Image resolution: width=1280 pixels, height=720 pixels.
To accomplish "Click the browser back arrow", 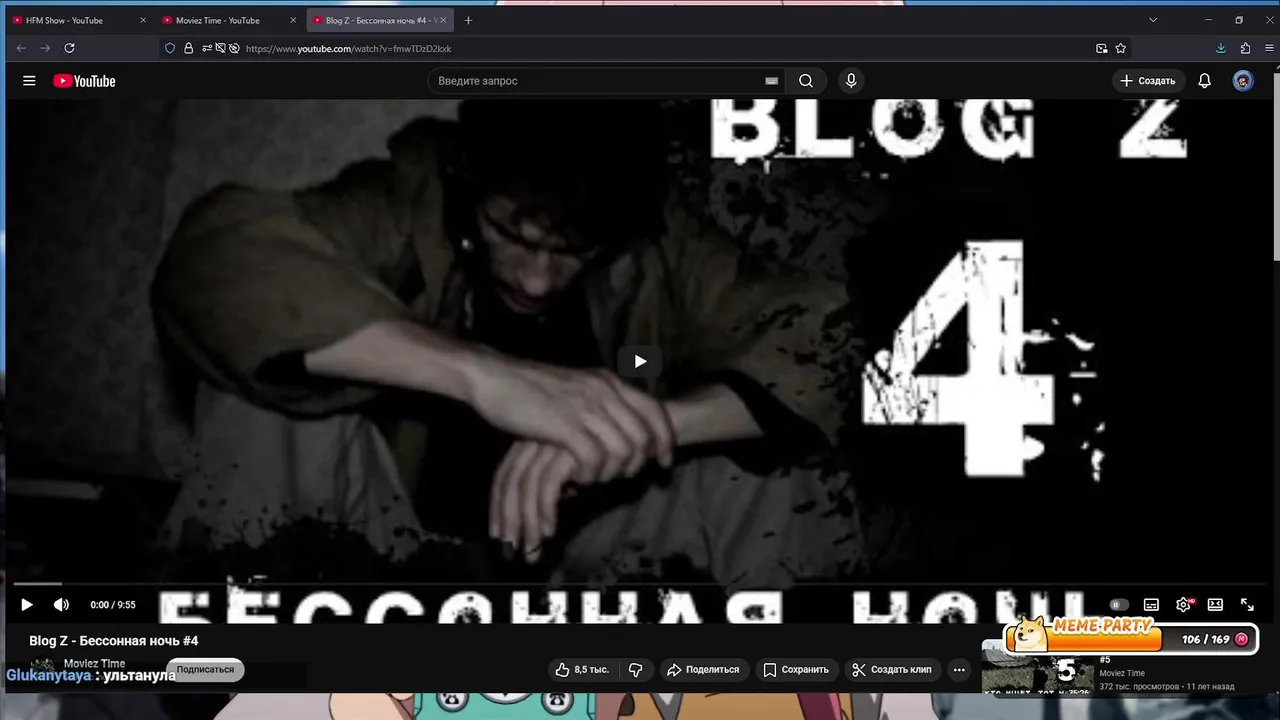I will pyautogui.click(x=21, y=48).
